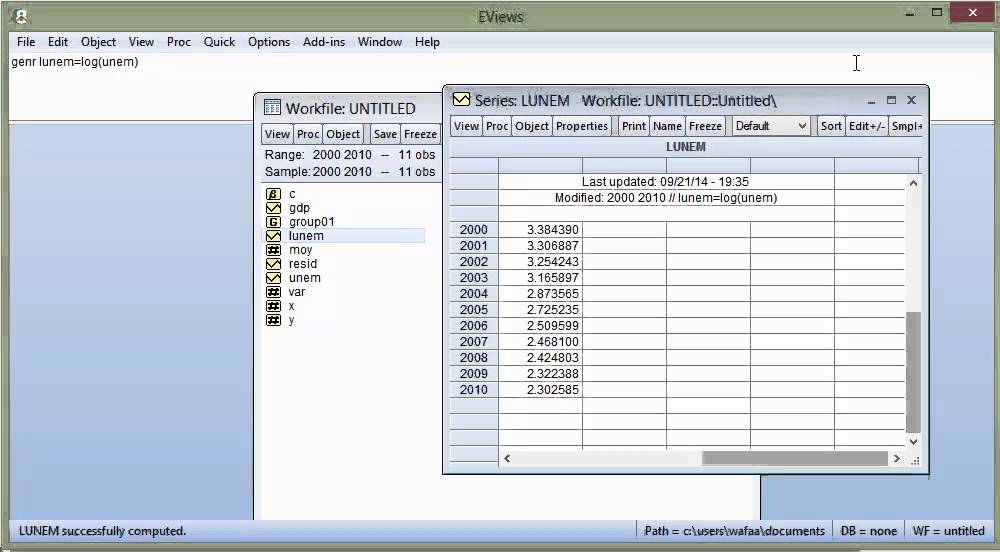Screen dimensions: 1000x552
Task: Click the moy scalar icon
Action: [273, 250]
